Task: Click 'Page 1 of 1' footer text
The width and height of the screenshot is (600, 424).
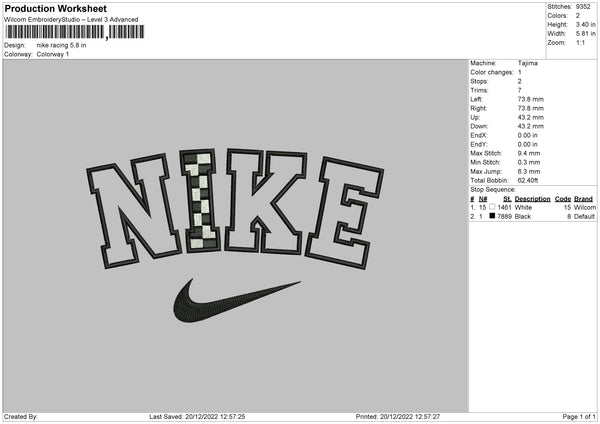Action: click(x=579, y=416)
